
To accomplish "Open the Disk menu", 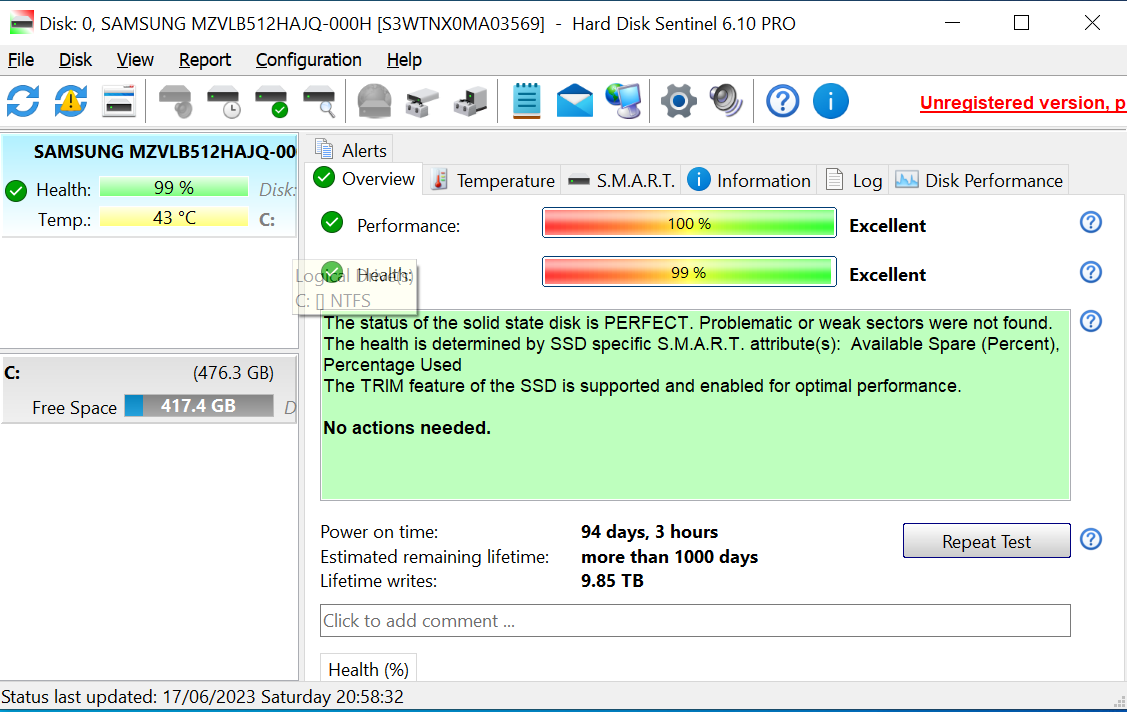I will click(x=75, y=60).
